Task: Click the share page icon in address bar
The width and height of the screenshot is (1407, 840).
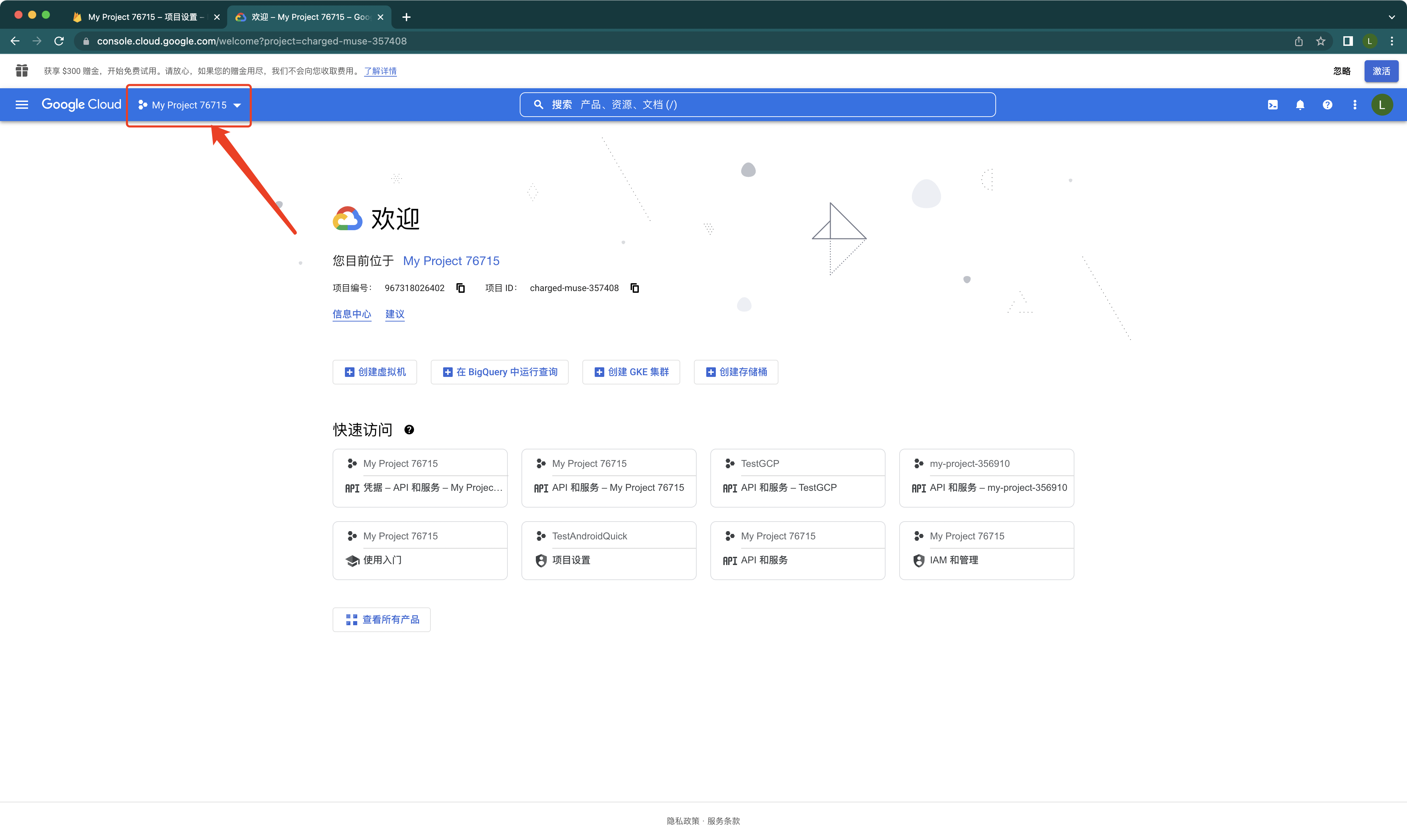Action: click(1299, 41)
